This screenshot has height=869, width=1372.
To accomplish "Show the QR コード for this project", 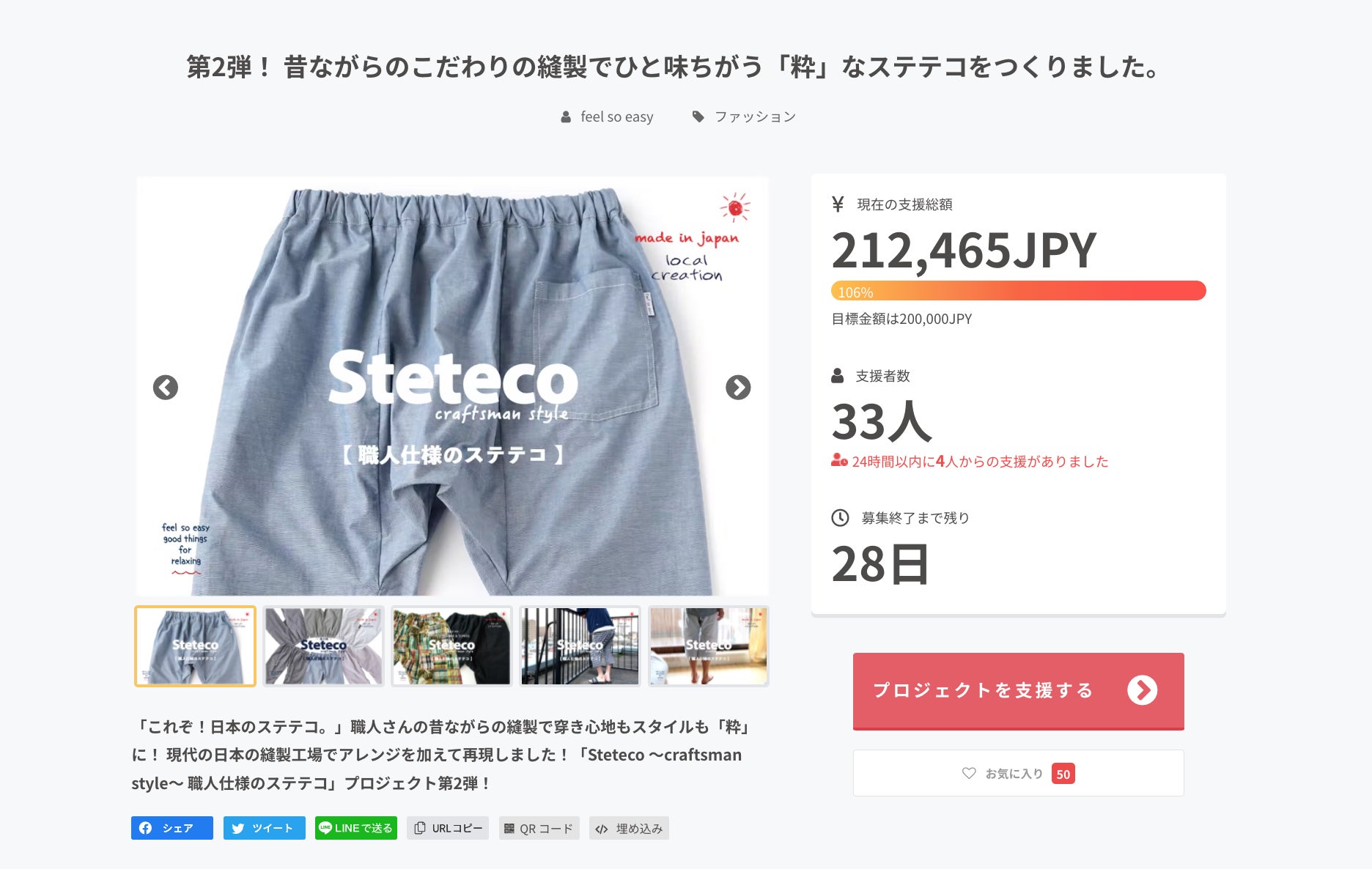I will 539,828.
